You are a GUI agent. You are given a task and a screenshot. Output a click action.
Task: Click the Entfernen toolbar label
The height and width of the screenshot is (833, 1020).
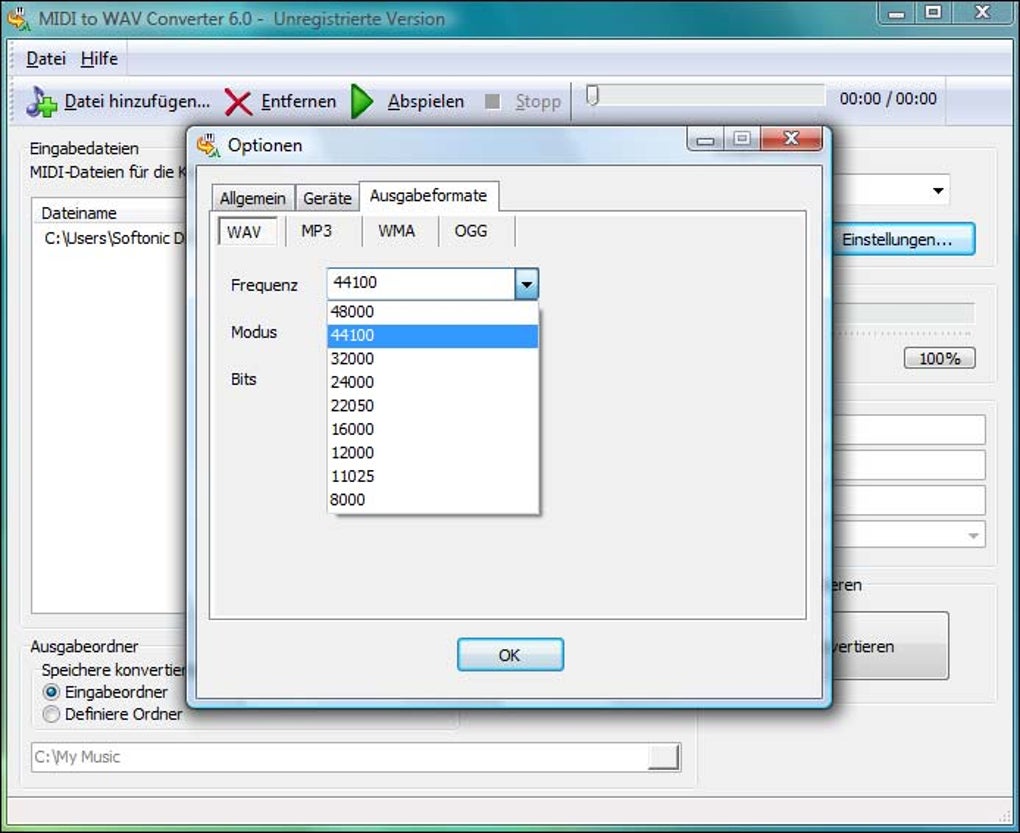(299, 101)
